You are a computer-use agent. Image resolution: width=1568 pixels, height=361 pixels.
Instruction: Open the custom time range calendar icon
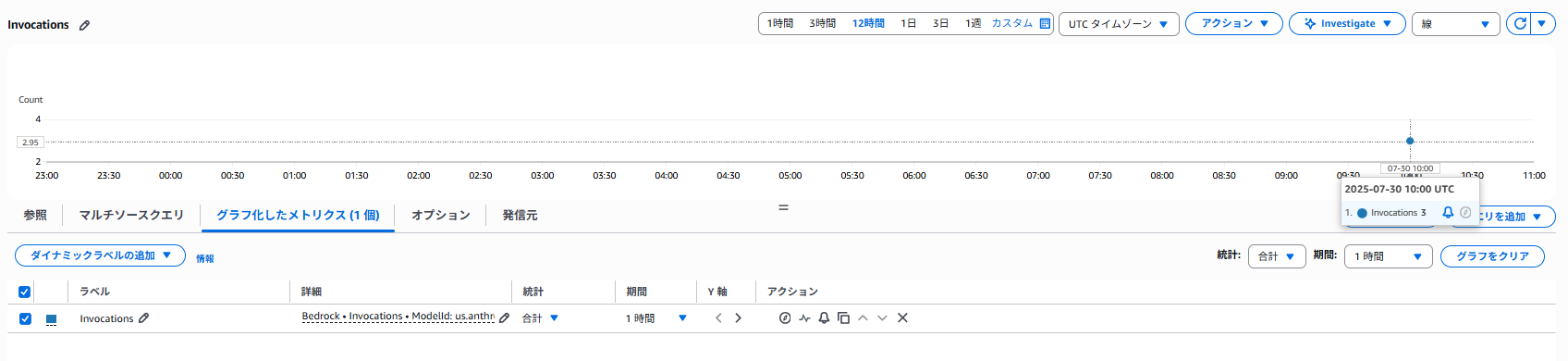(1045, 23)
